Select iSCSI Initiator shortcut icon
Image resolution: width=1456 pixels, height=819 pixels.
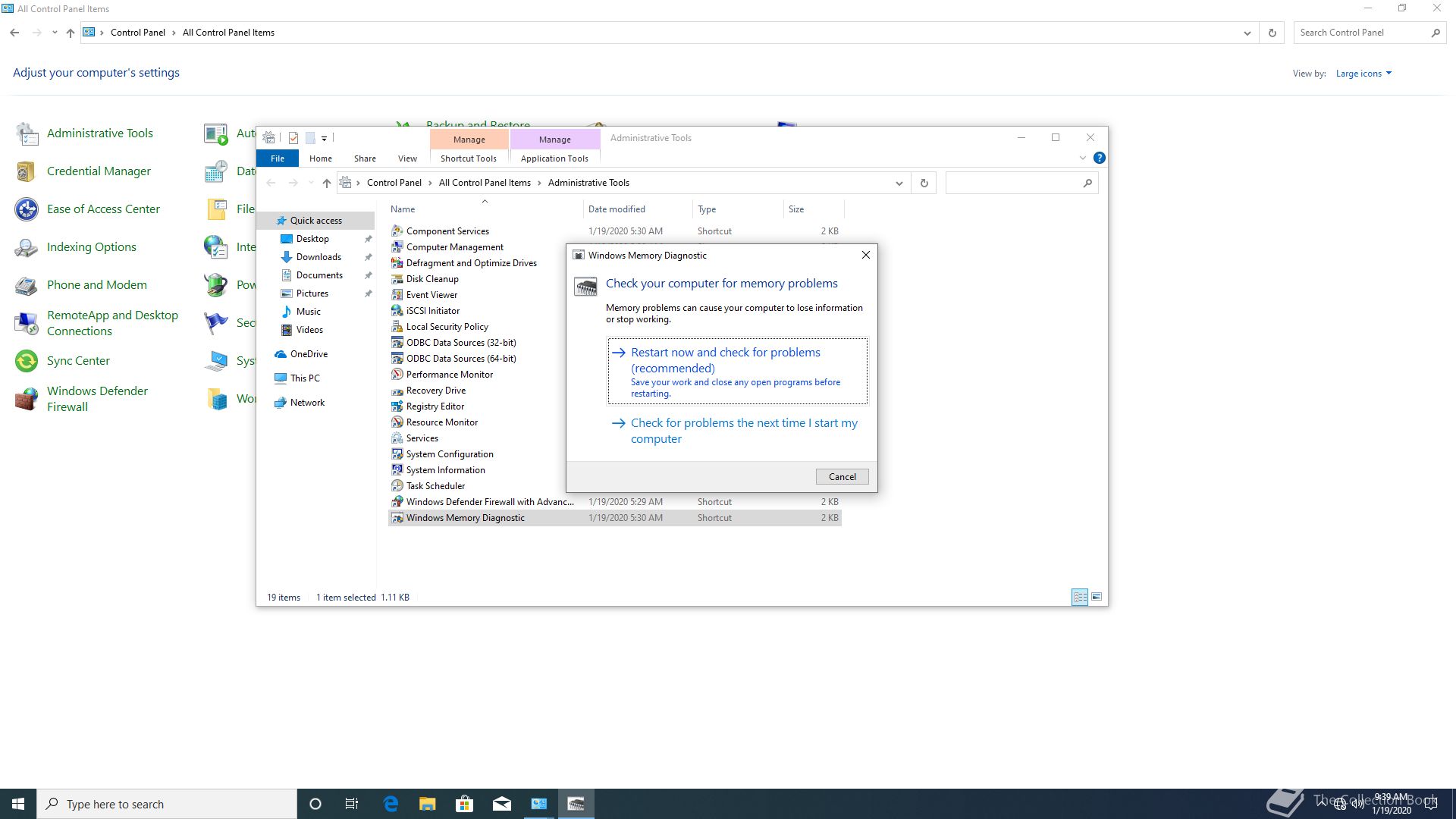[x=397, y=310]
